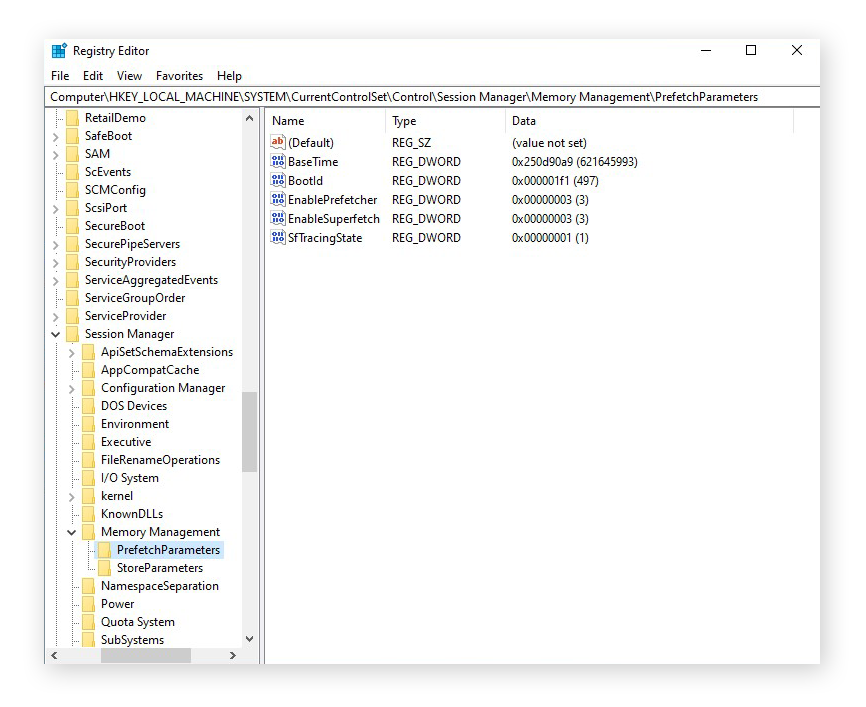
Task: Open the View menu
Action: pyautogui.click(x=129, y=76)
